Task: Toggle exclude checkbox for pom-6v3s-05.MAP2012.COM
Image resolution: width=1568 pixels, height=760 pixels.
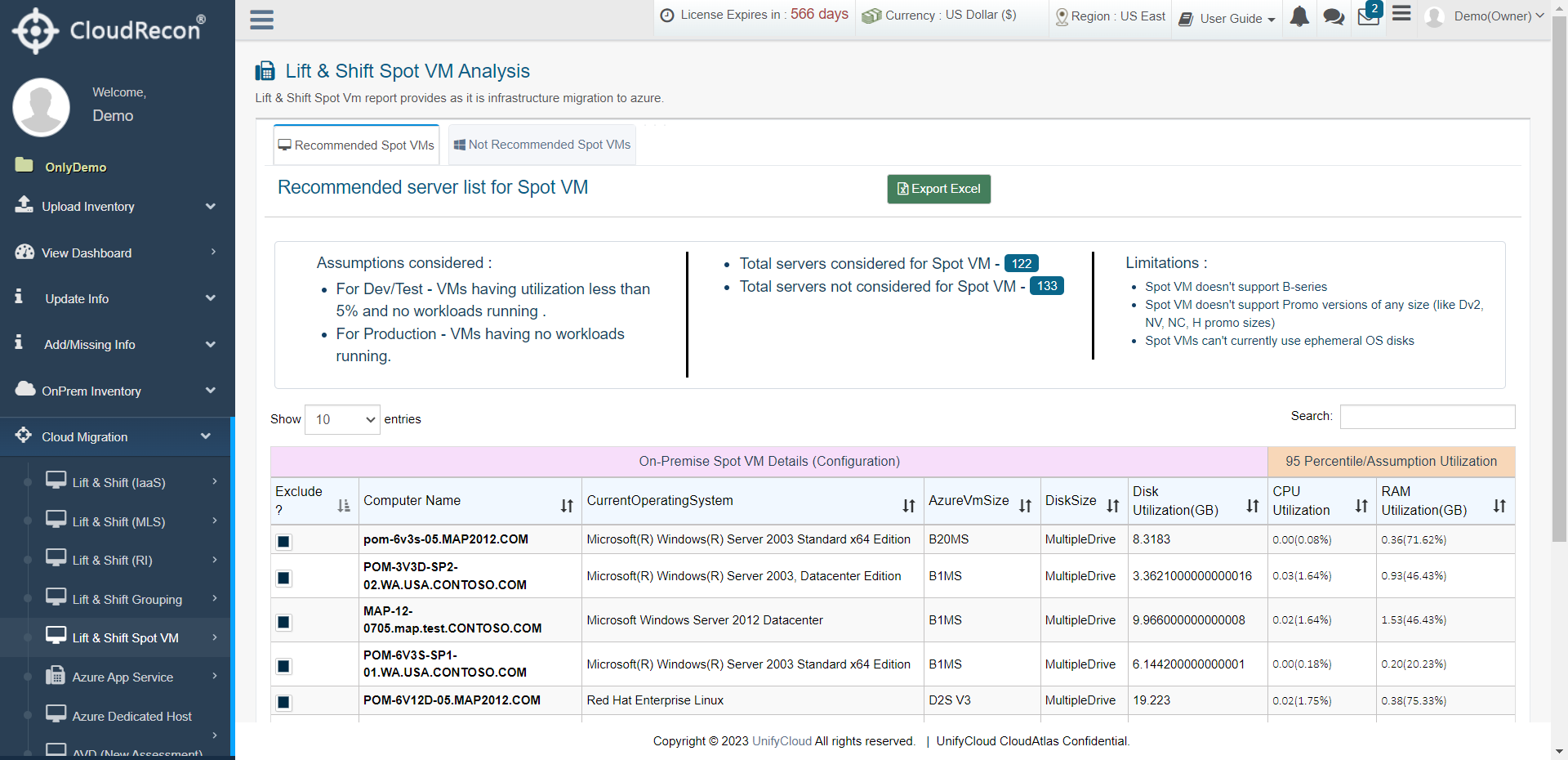Action: click(283, 541)
